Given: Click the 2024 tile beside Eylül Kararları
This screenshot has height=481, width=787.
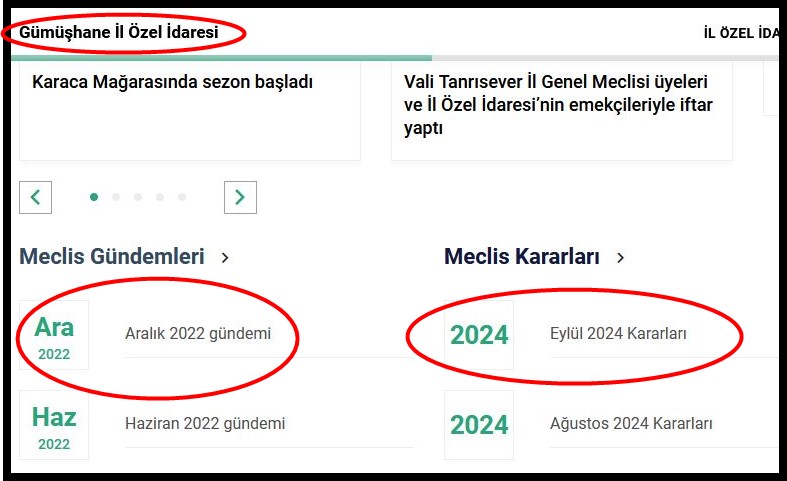Looking at the screenshot, I should (479, 335).
